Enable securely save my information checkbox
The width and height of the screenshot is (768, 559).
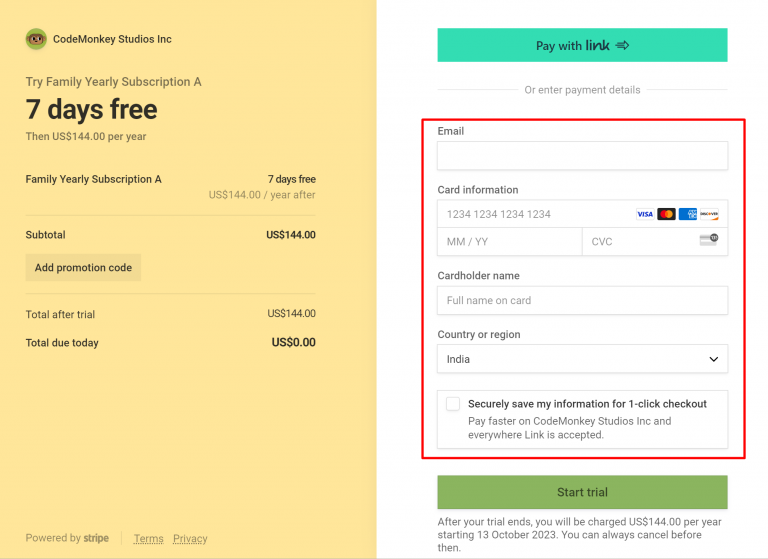click(453, 404)
